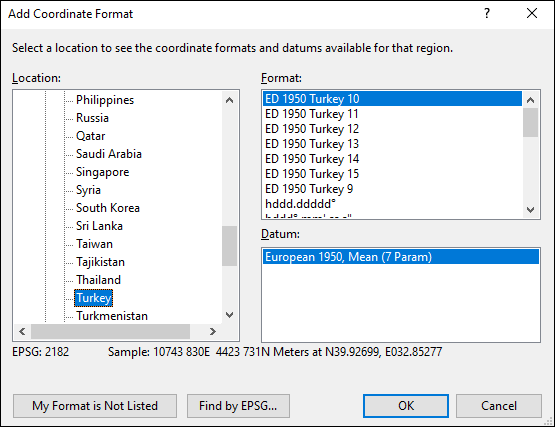
Task: Select European 1950, Mean (7 Param) datum
Action: point(401,257)
